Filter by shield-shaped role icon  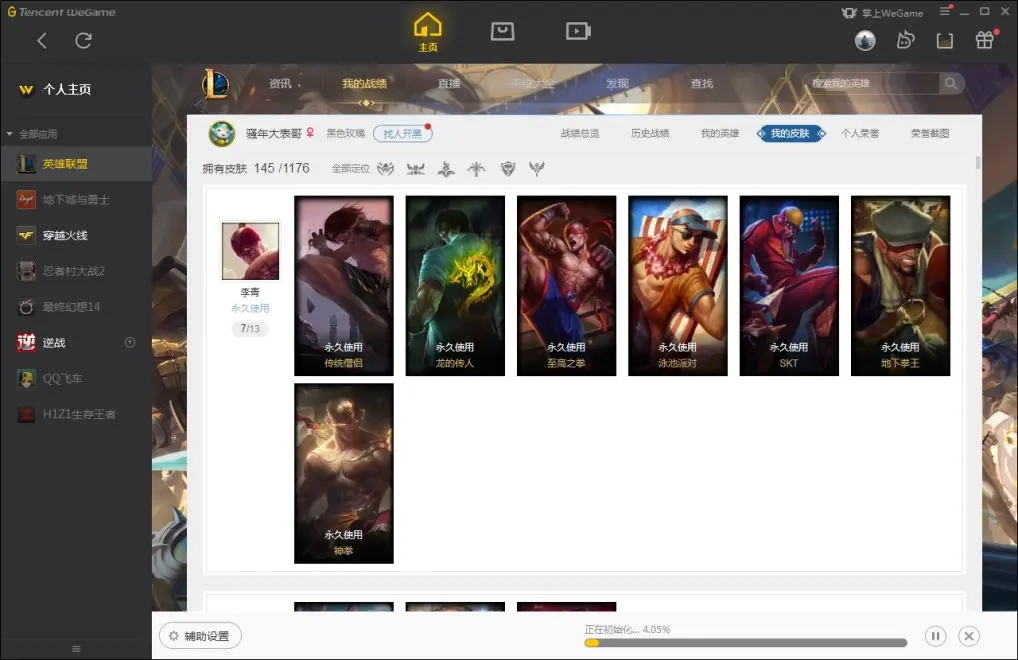(x=508, y=169)
